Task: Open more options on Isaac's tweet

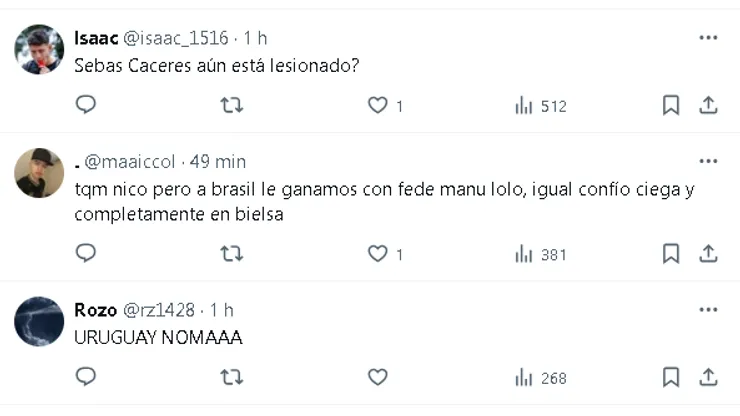Action: click(708, 38)
